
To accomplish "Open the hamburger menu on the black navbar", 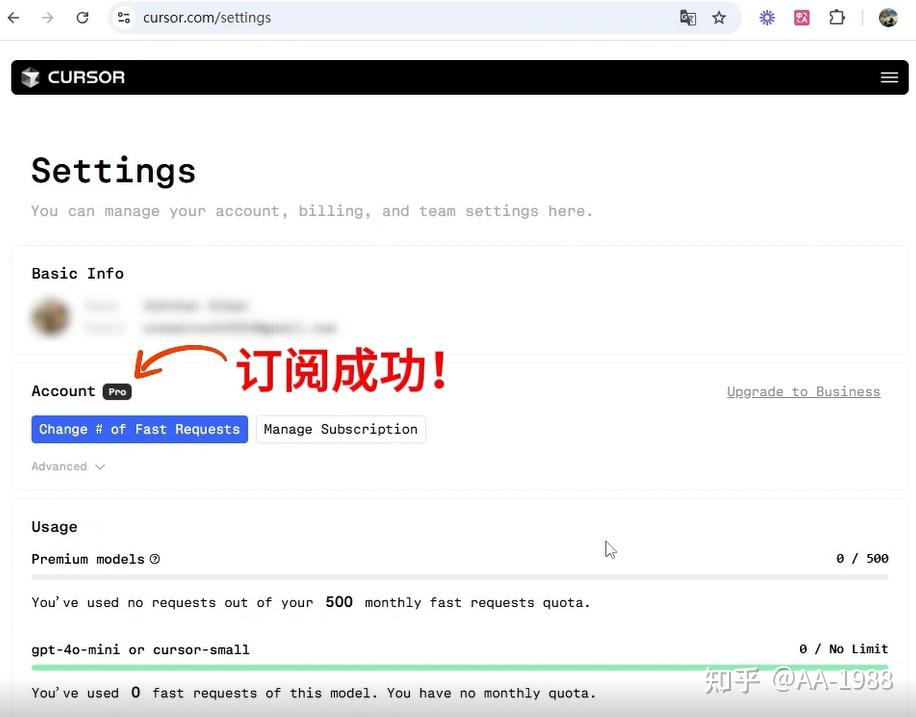I will click(888, 76).
